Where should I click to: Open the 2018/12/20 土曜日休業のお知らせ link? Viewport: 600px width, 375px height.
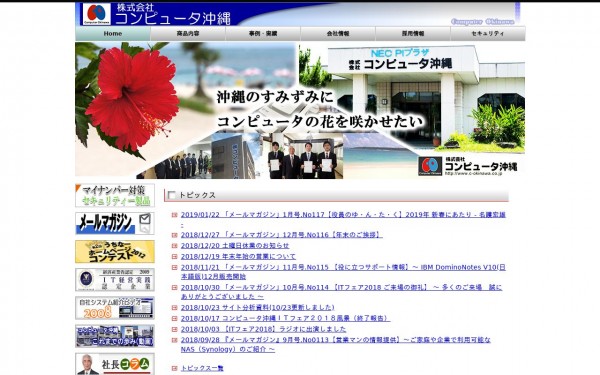click(x=235, y=246)
